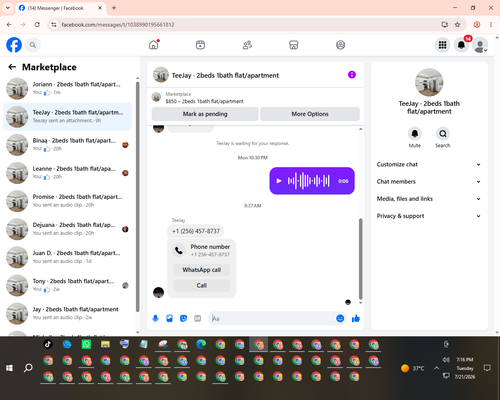Open Windows taskbar search

(x=28, y=368)
